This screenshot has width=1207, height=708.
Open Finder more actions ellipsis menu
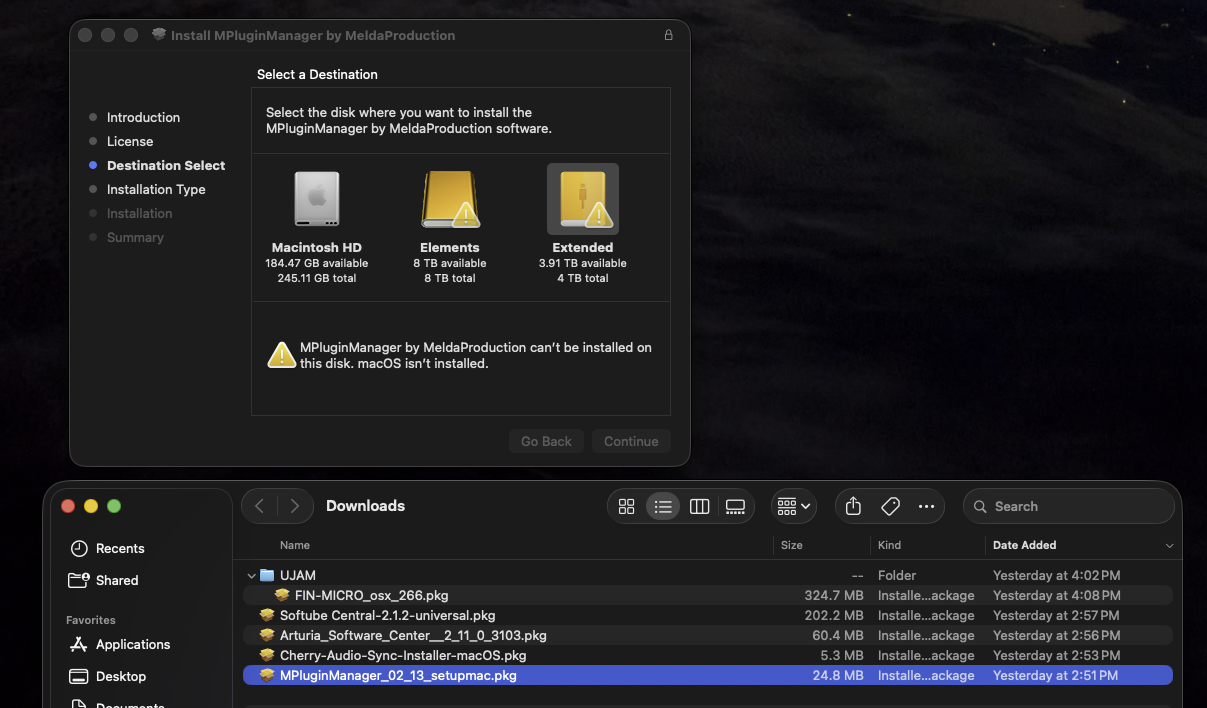click(926, 506)
